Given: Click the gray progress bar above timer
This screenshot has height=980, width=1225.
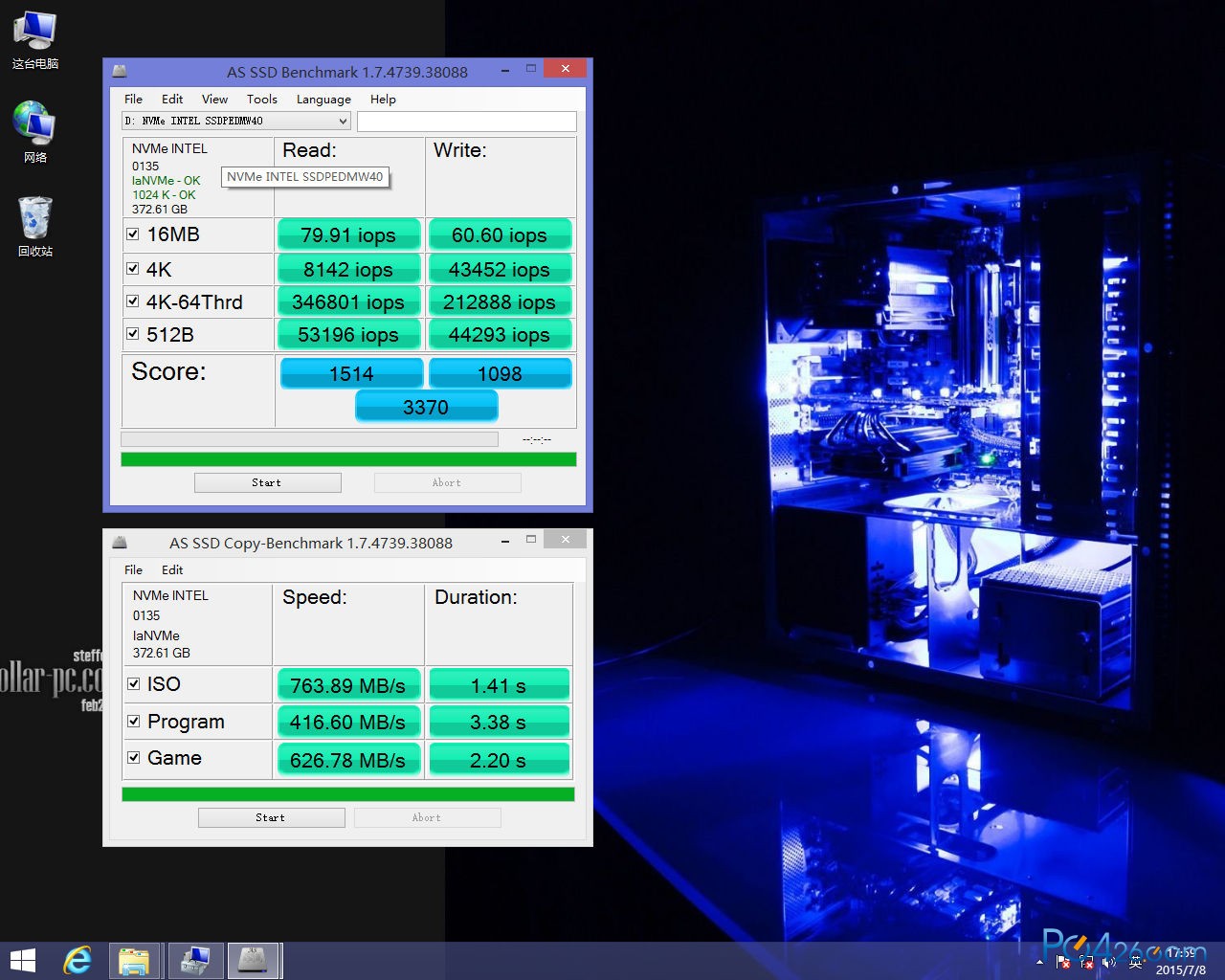Looking at the screenshot, I should [x=309, y=439].
